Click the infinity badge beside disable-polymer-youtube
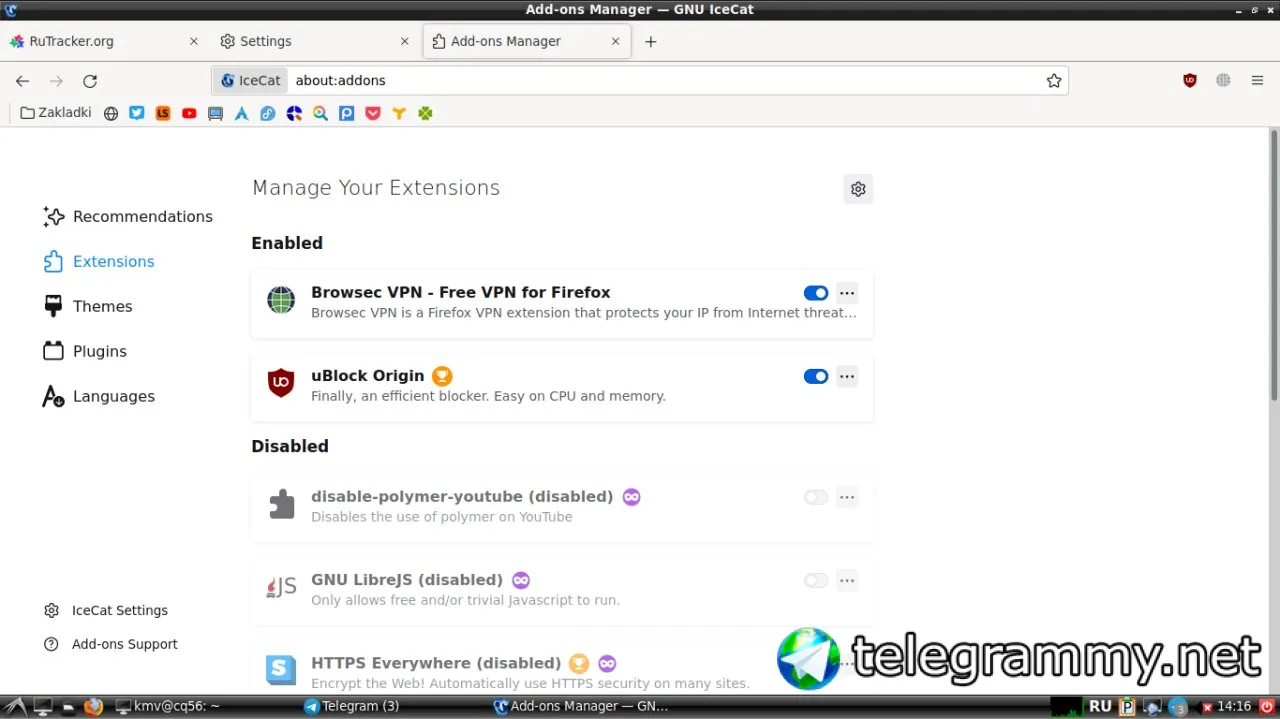Image resolution: width=1280 pixels, height=719 pixels. coord(631,497)
